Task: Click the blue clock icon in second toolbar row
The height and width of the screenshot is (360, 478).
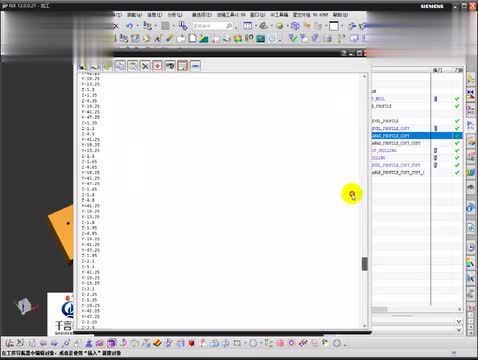Action: tap(272, 39)
